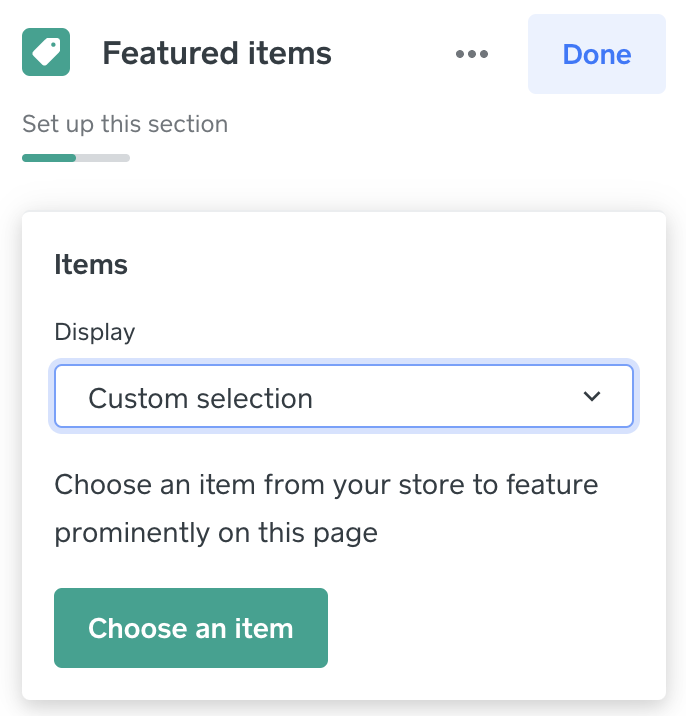This screenshot has height=716, width=686.
Task: Open the Display dropdown showing Custom selection
Action: 343,398
